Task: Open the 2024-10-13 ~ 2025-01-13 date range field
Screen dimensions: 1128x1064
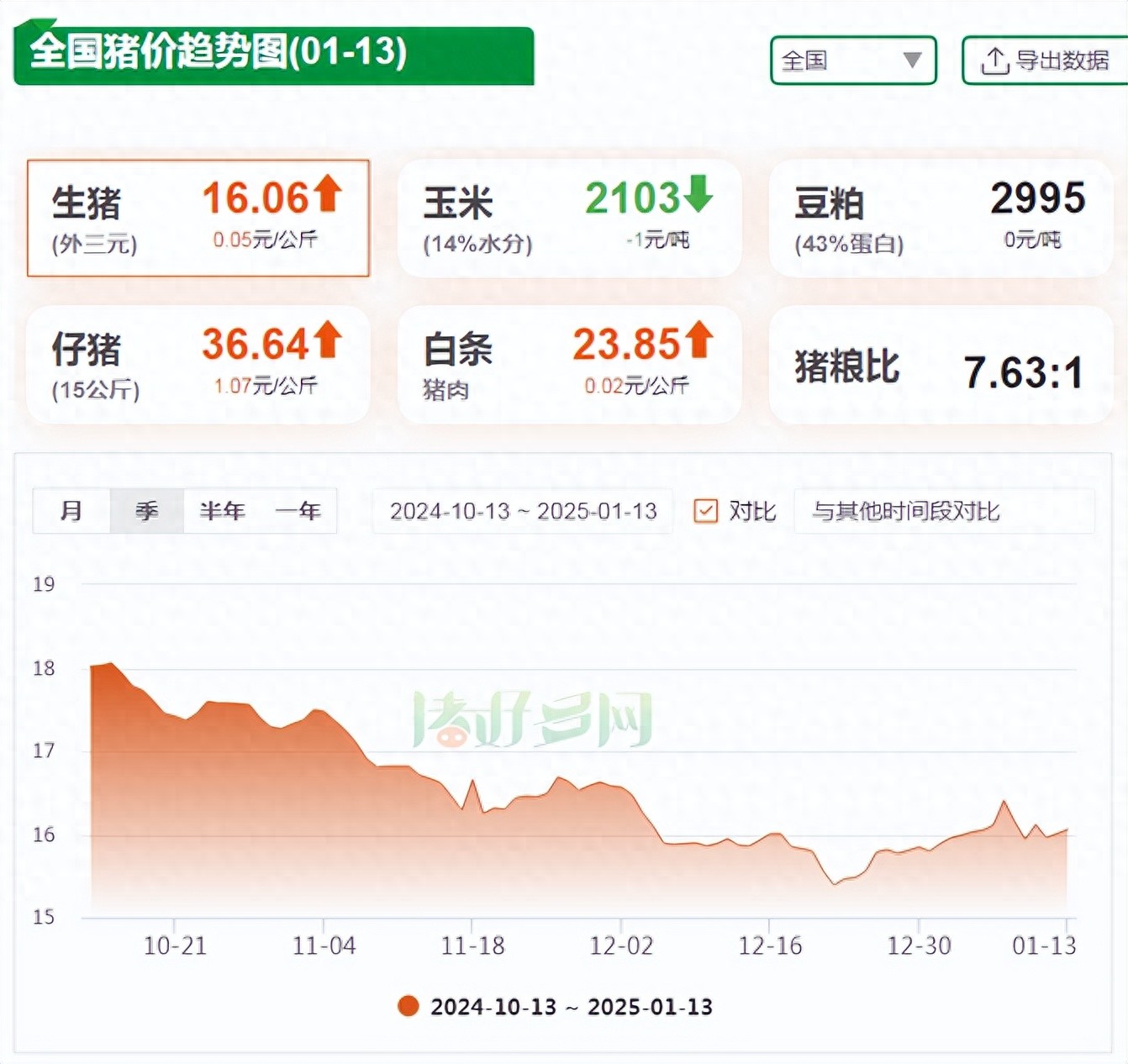Action: point(523,511)
